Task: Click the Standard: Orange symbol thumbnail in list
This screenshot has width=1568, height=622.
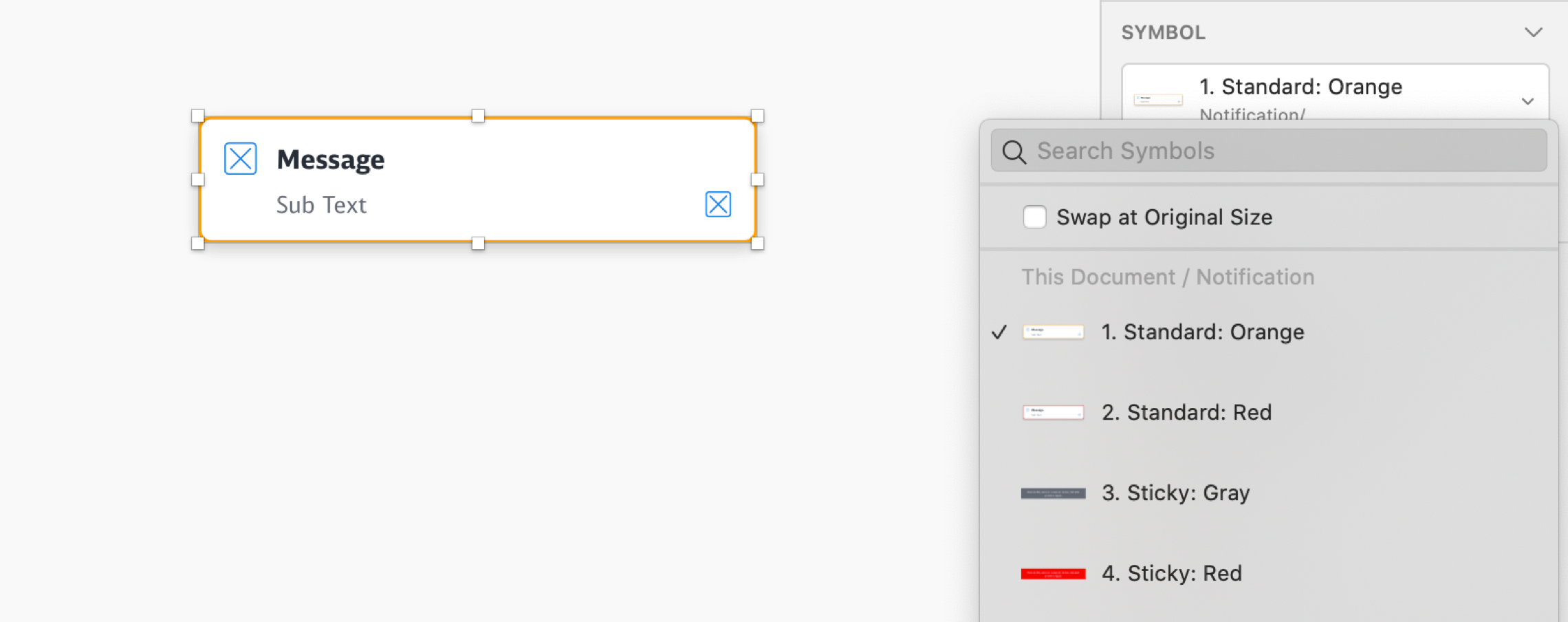Action: pos(1053,332)
